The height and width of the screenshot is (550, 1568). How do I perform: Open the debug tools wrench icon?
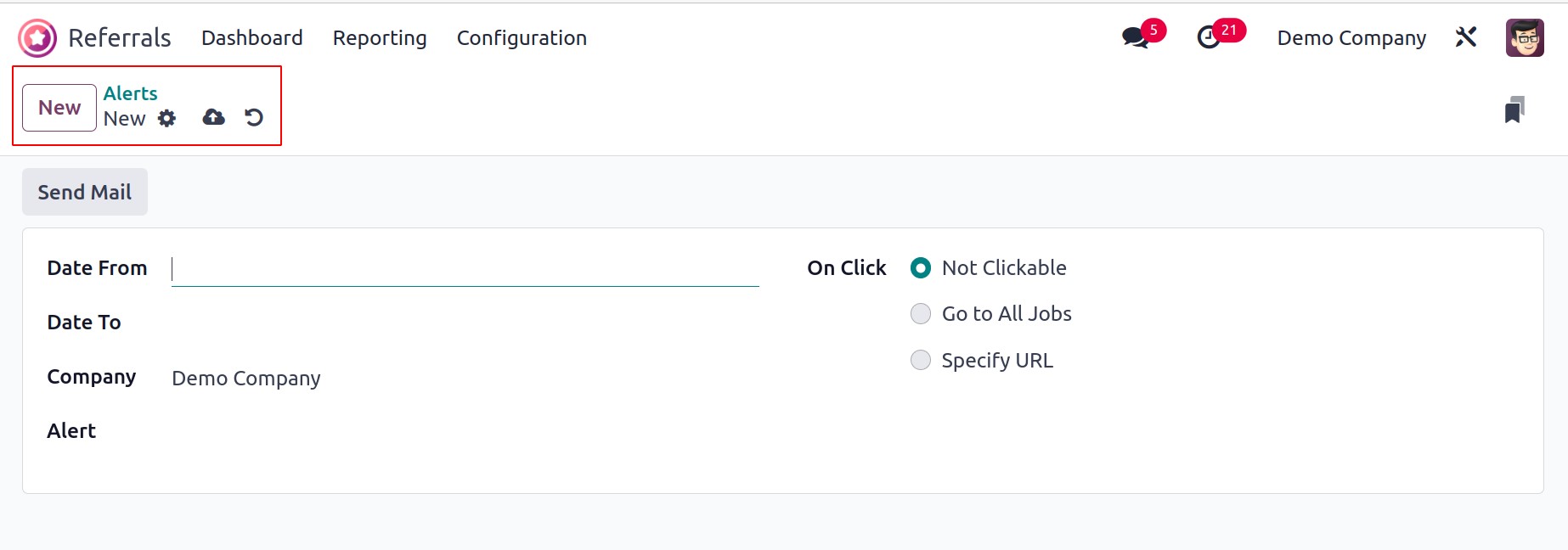pos(1466,37)
